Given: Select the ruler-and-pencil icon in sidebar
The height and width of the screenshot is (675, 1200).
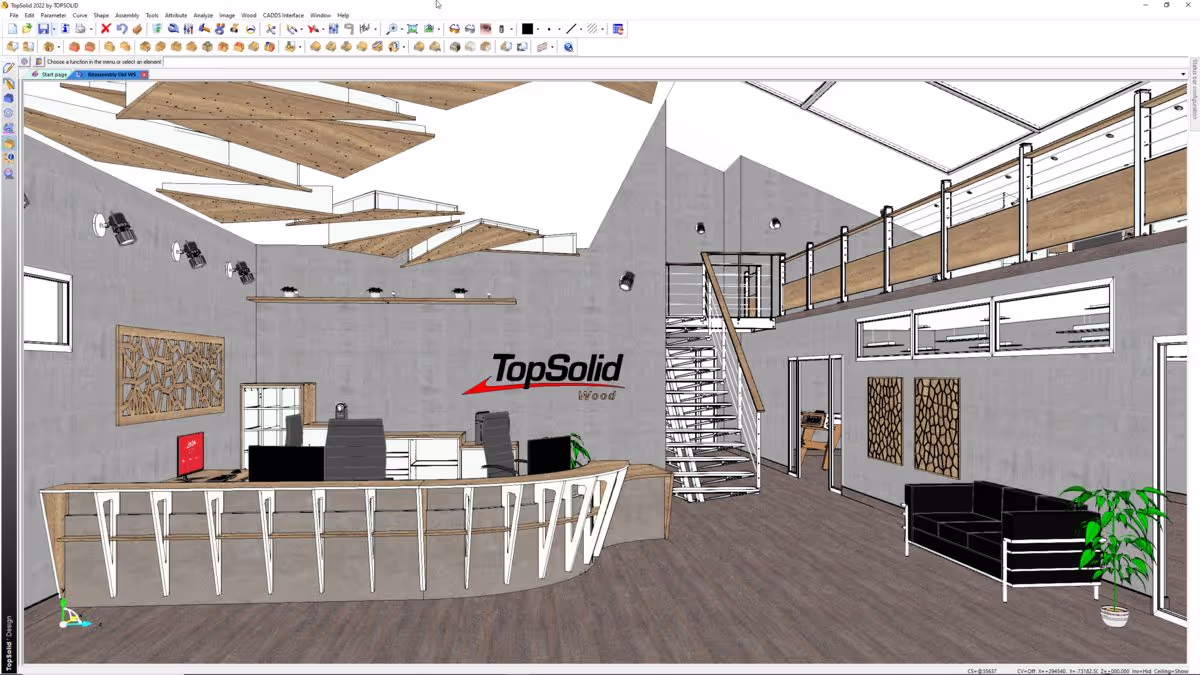Looking at the screenshot, I should (9, 84).
